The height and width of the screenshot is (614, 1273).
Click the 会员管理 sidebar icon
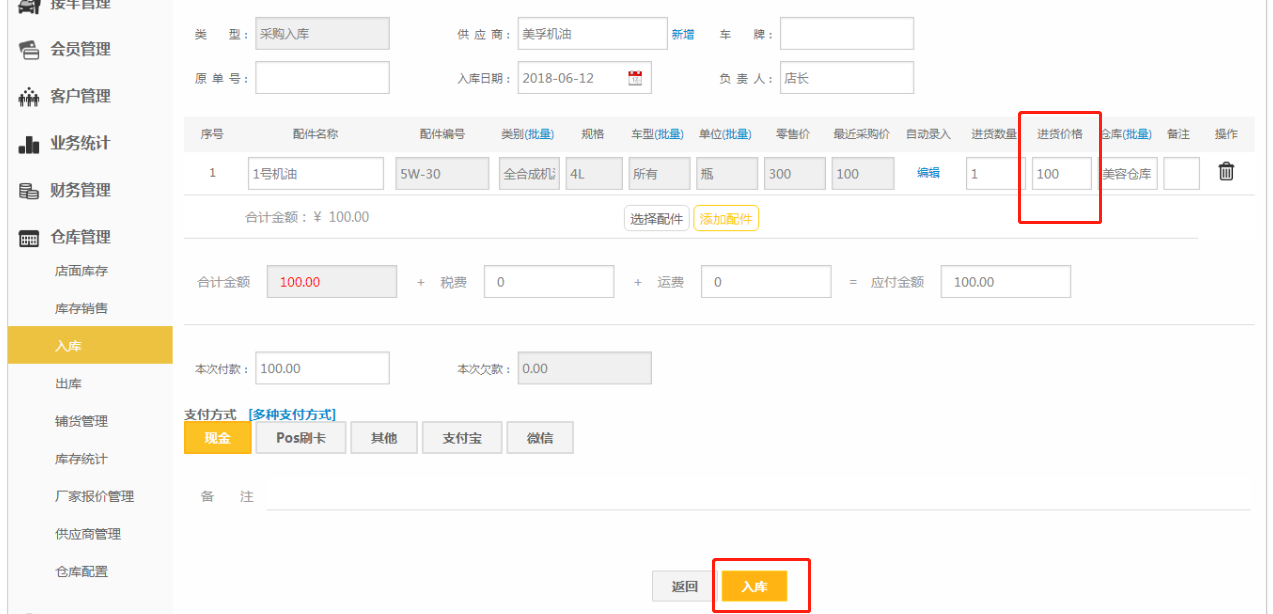pyautogui.click(x=30, y=50)
